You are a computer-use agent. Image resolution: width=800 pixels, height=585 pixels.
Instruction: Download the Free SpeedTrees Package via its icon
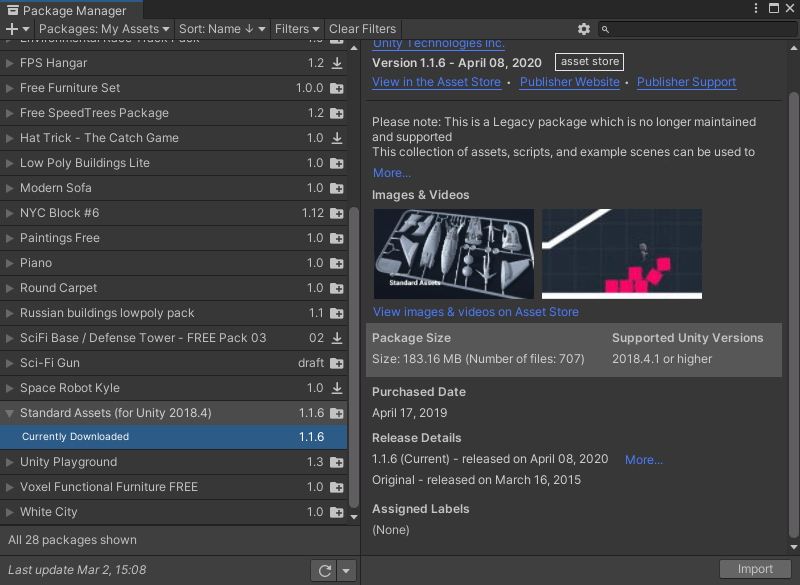point(337,113)
